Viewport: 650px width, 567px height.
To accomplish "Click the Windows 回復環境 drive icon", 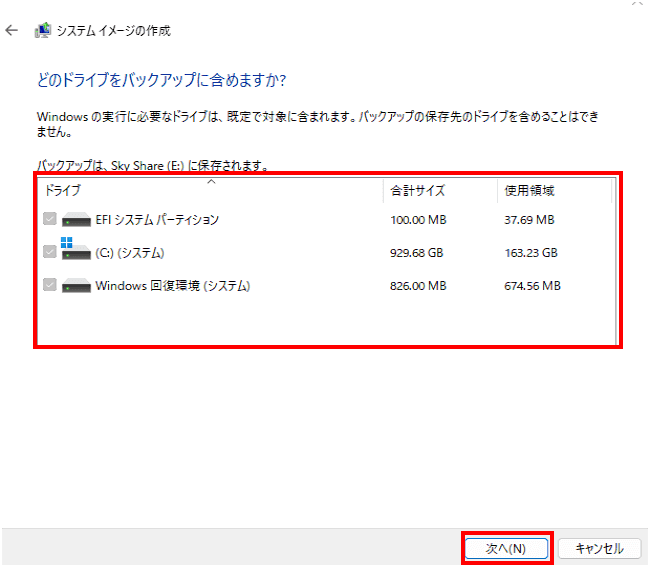I will [x=76, y=286].
